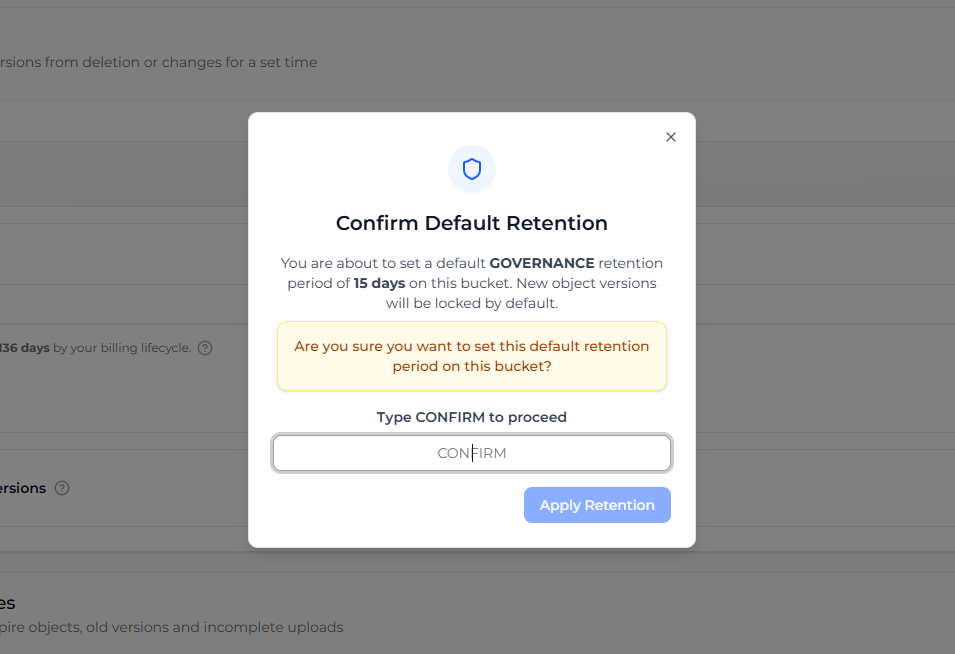Click the will be locked by default sentence

pyautogui.click(x=471, y=303)
